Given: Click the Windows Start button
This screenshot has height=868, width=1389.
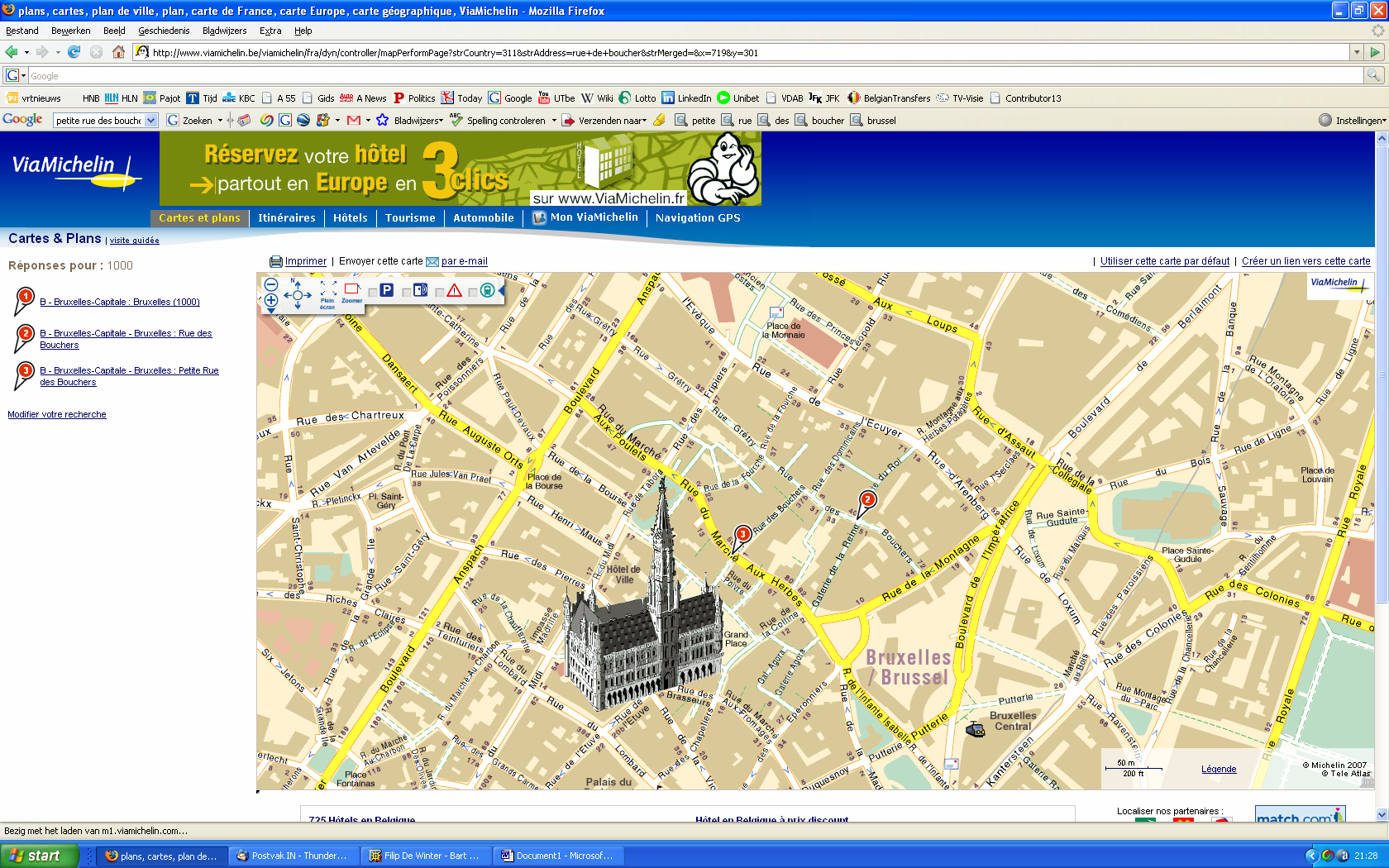Looking at the screenshot, I should 40,856.
